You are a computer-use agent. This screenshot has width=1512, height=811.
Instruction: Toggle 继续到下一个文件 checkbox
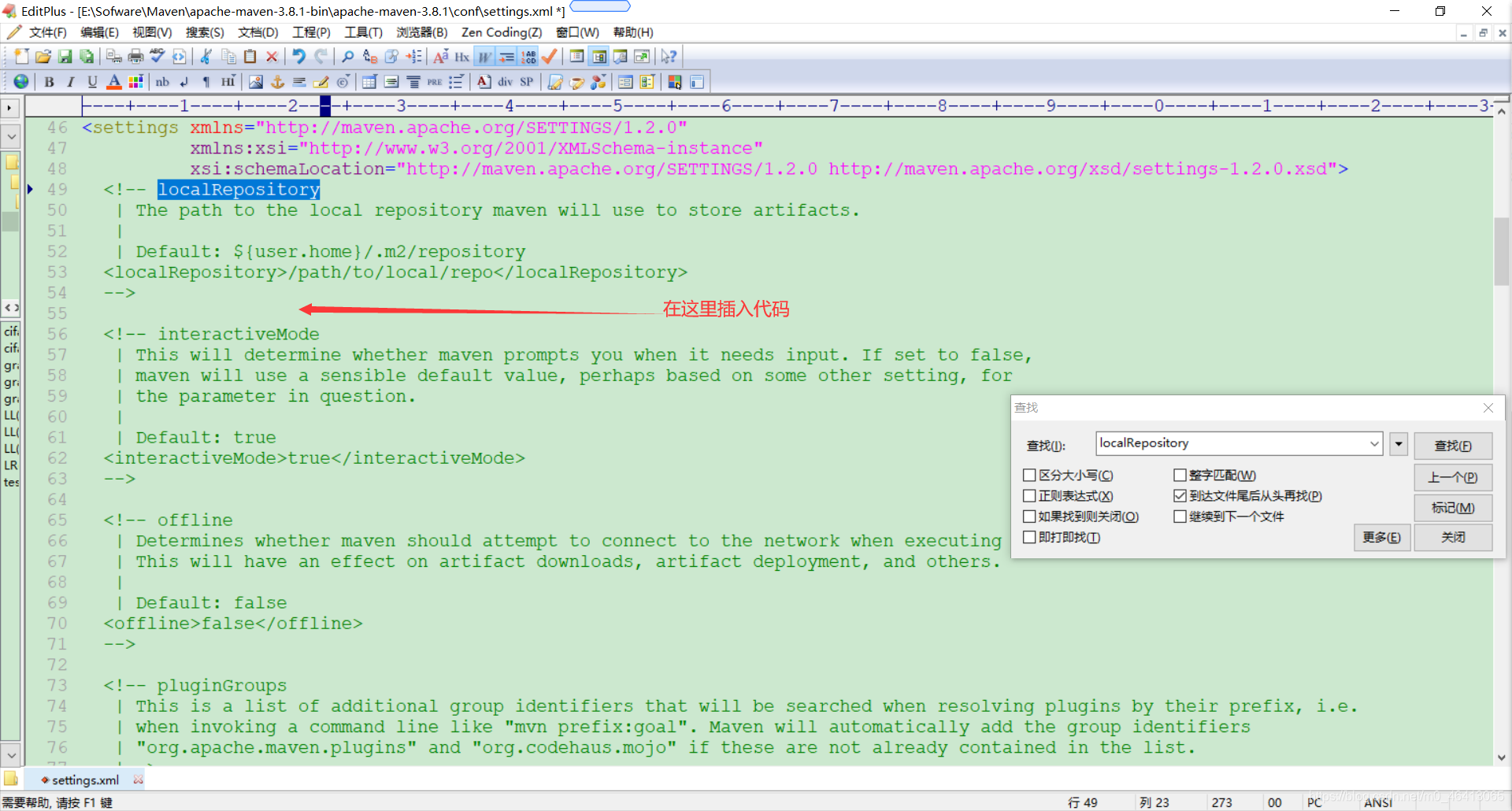point(1180,517)
